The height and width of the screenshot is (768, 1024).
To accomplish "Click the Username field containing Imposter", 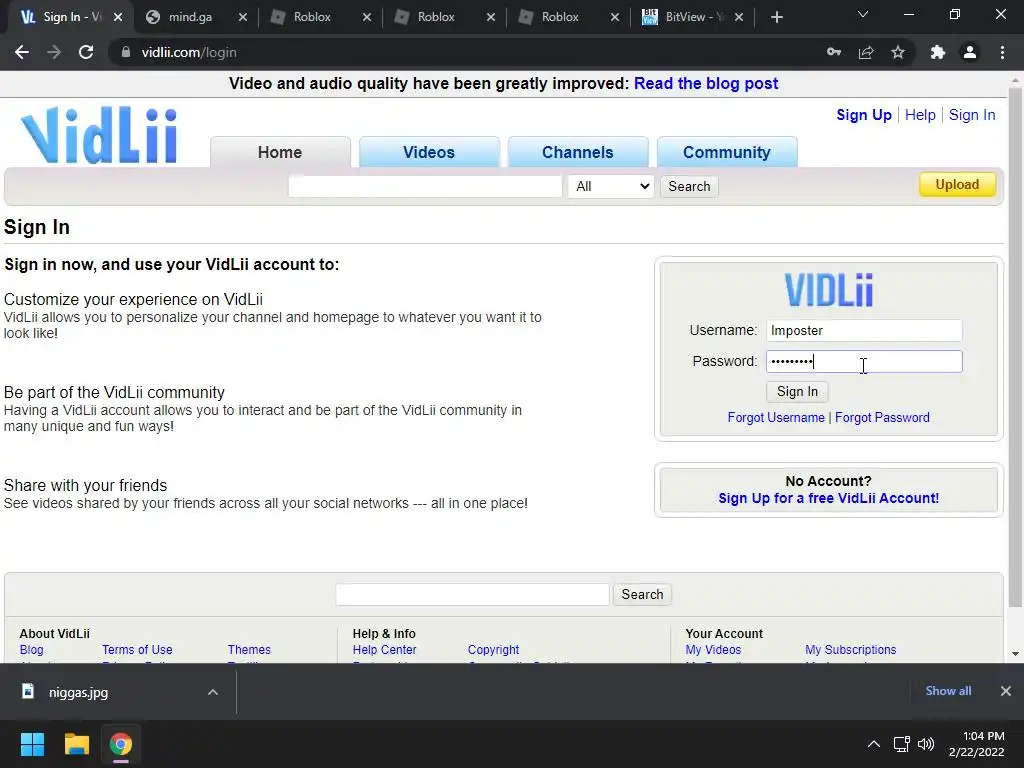I will point(864,330).
